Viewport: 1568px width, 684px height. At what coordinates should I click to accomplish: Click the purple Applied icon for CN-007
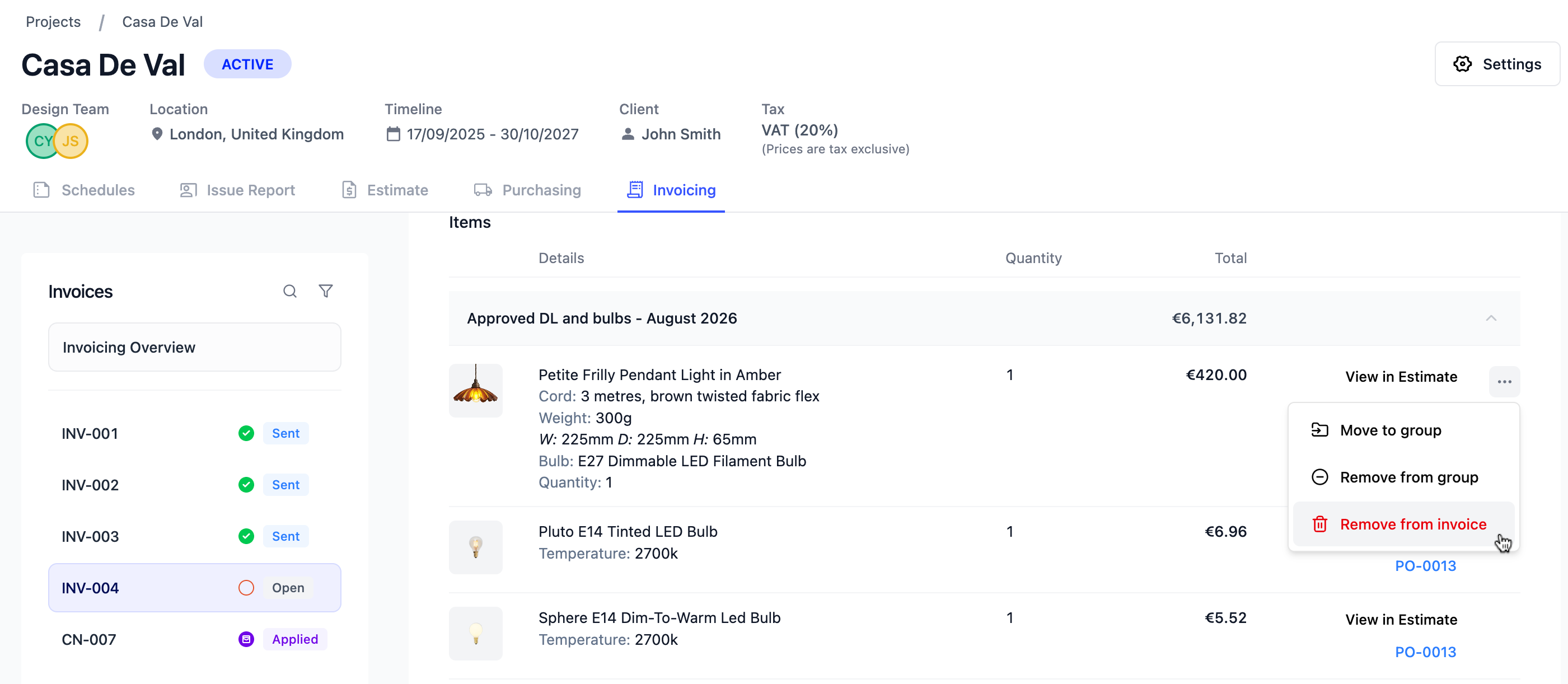(246, 639)
